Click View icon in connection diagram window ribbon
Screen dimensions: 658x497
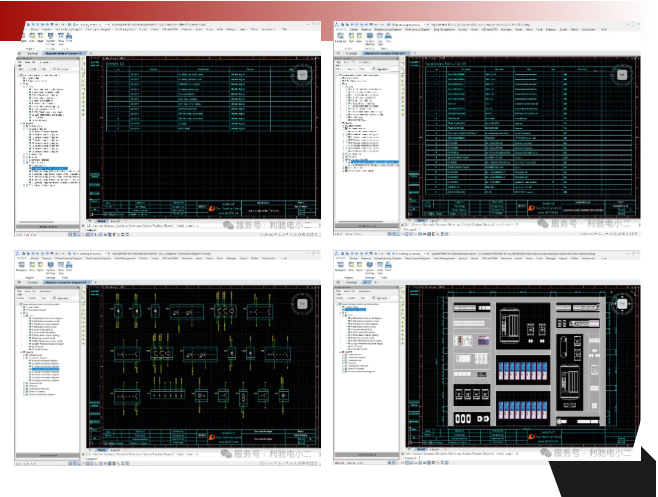[32, 267]
